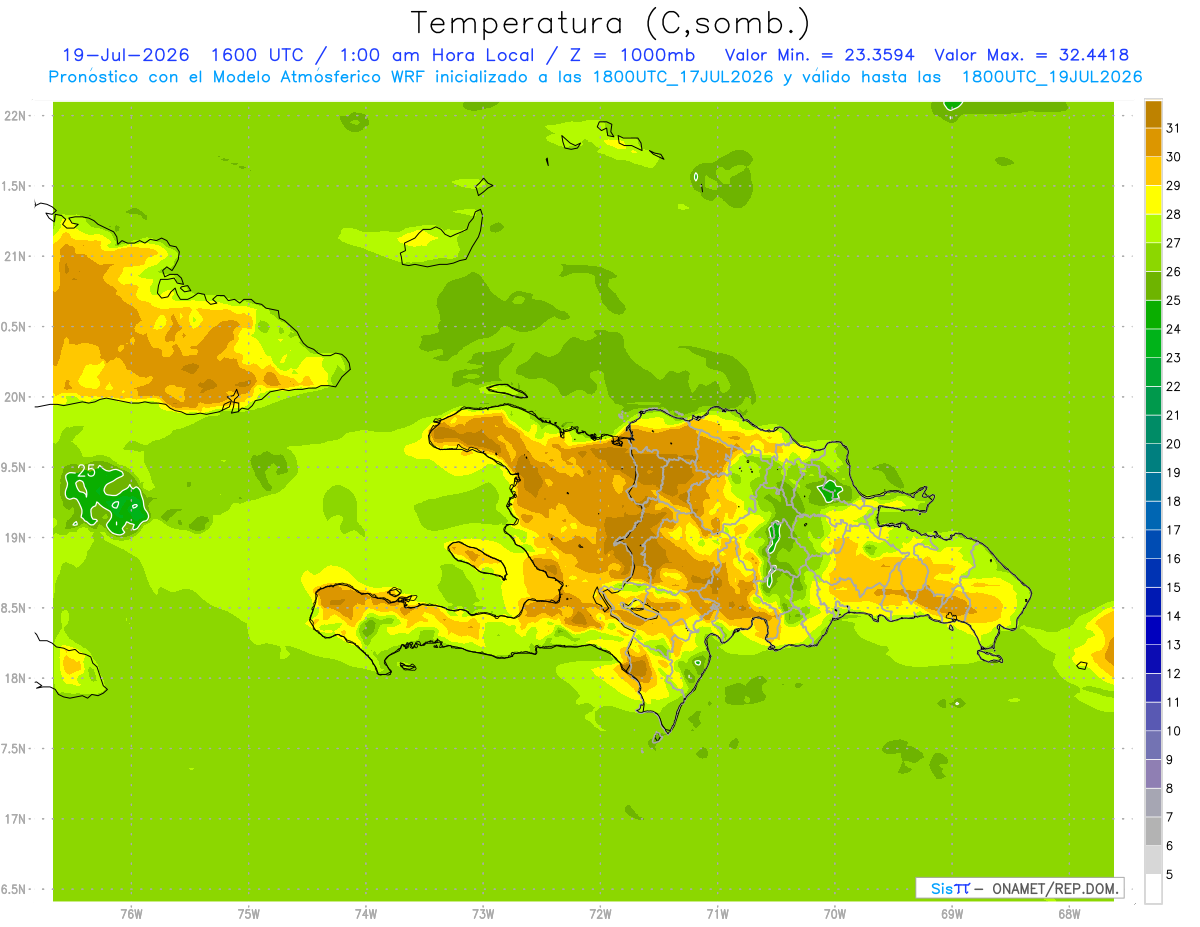Screen dimensions: 1200x927
Task: Click the "6.5N" latitude axis label
Action: coord(15,889)
